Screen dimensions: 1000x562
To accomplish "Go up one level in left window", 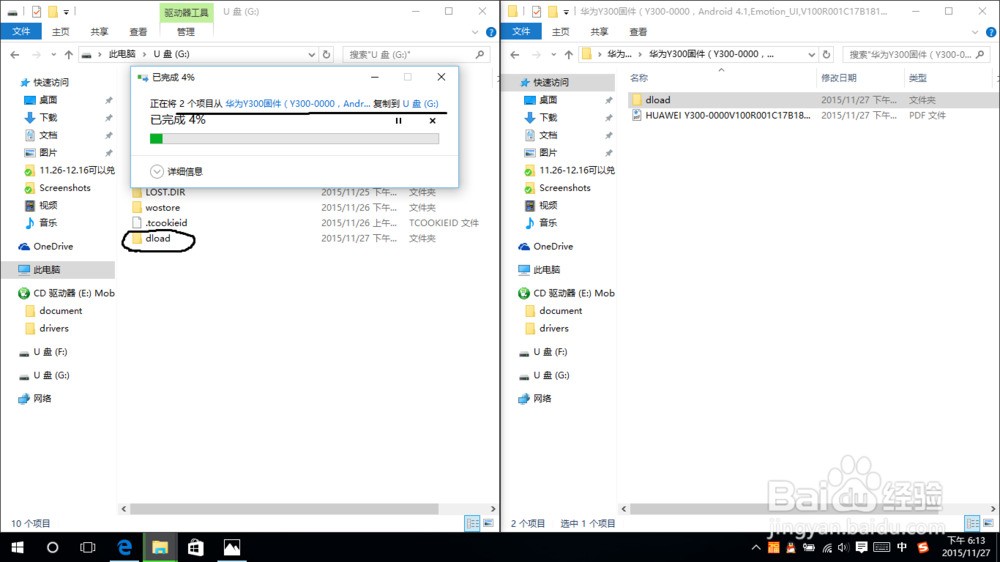I will (68, 54).
